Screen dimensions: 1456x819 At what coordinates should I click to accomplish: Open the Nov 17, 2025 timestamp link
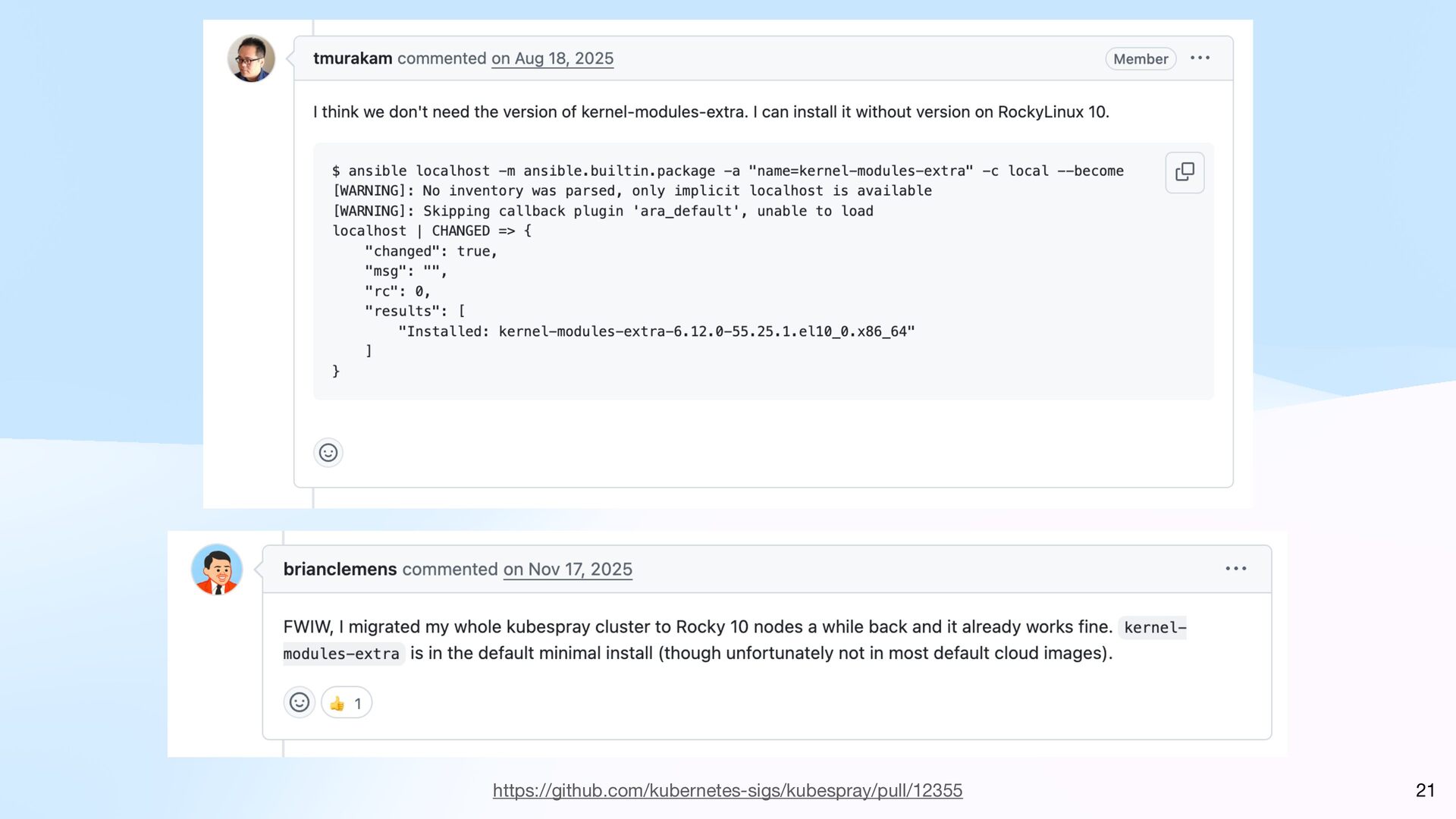[567, 570]
